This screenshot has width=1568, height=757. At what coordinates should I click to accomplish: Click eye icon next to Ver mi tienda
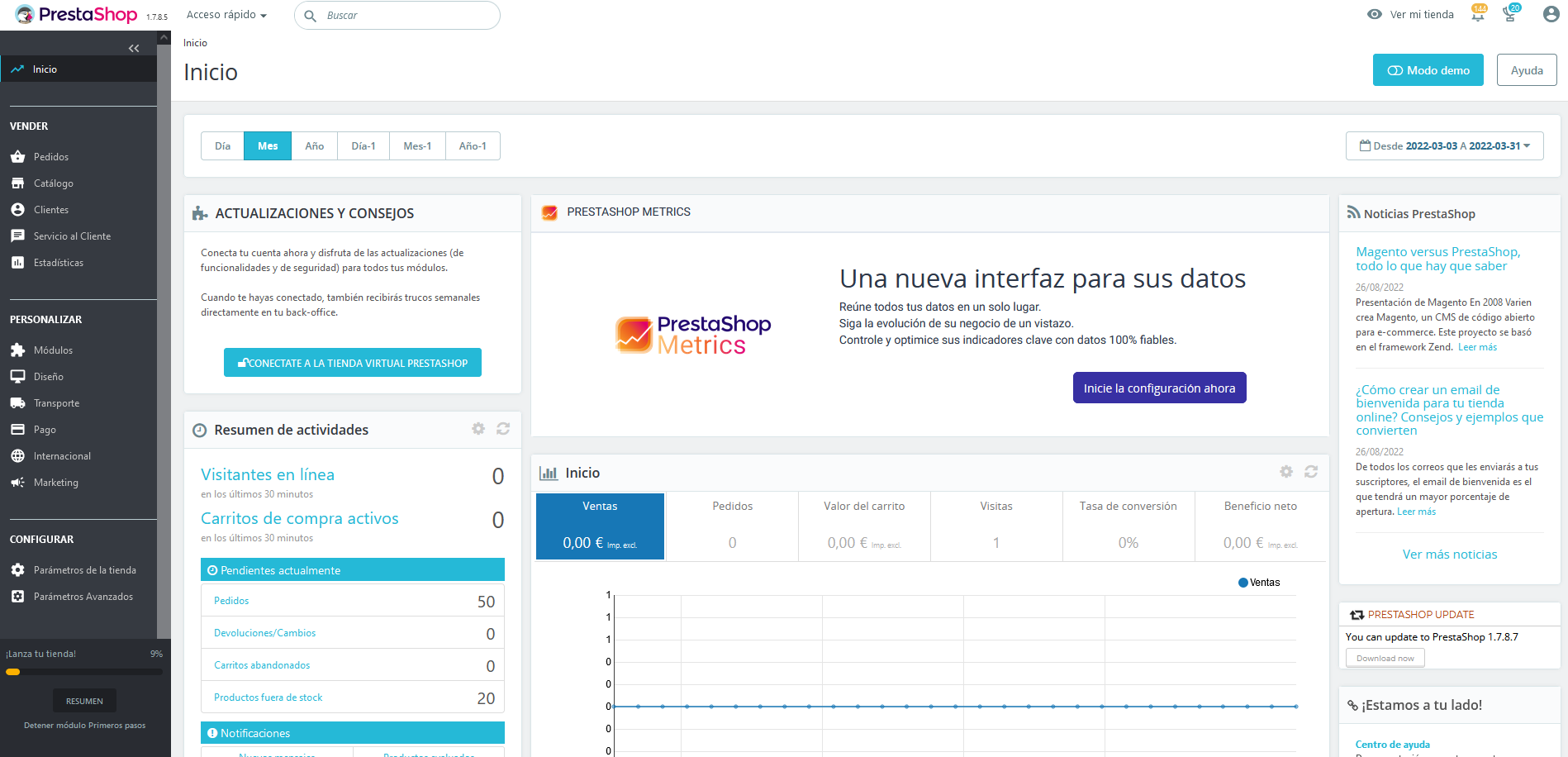(x=1375, y=14)
